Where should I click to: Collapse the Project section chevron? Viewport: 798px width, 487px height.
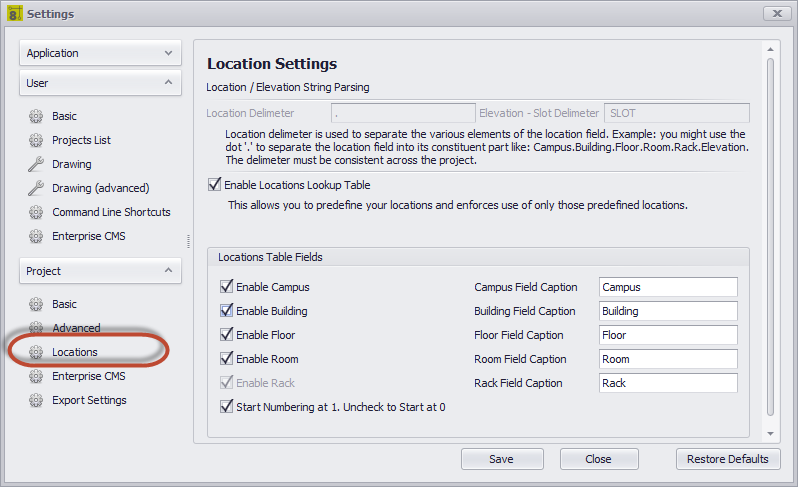[x=168, y=270]
